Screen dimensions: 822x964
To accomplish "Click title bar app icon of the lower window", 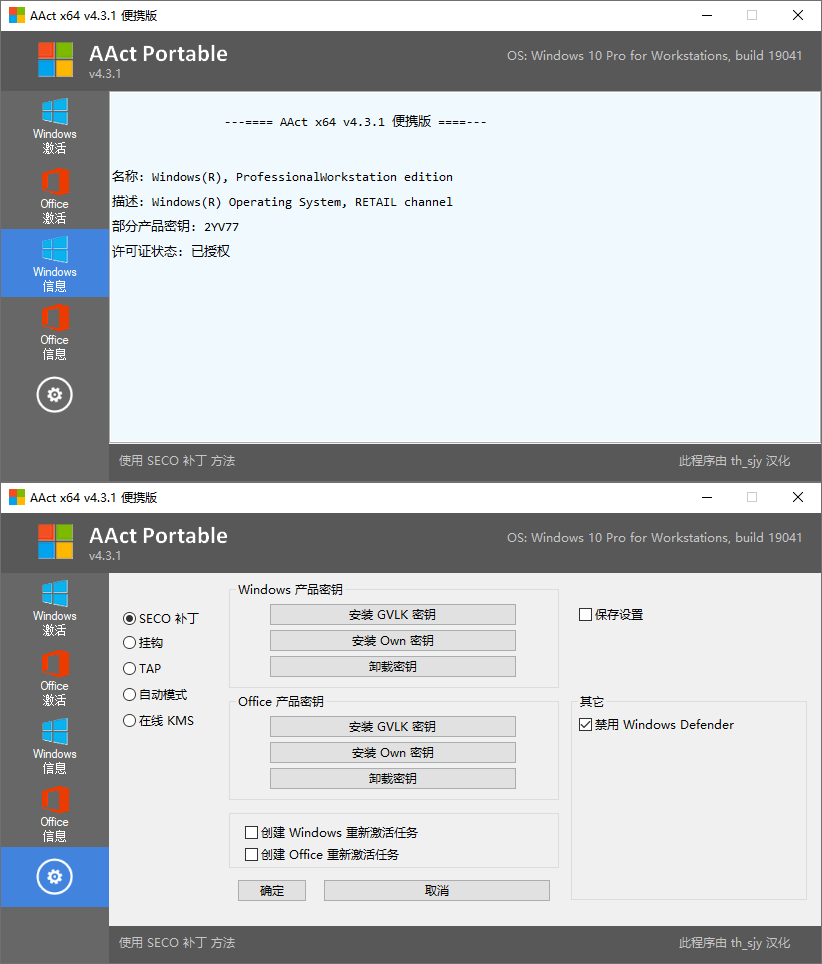I will pyautogui.click(x=17, y=497).
